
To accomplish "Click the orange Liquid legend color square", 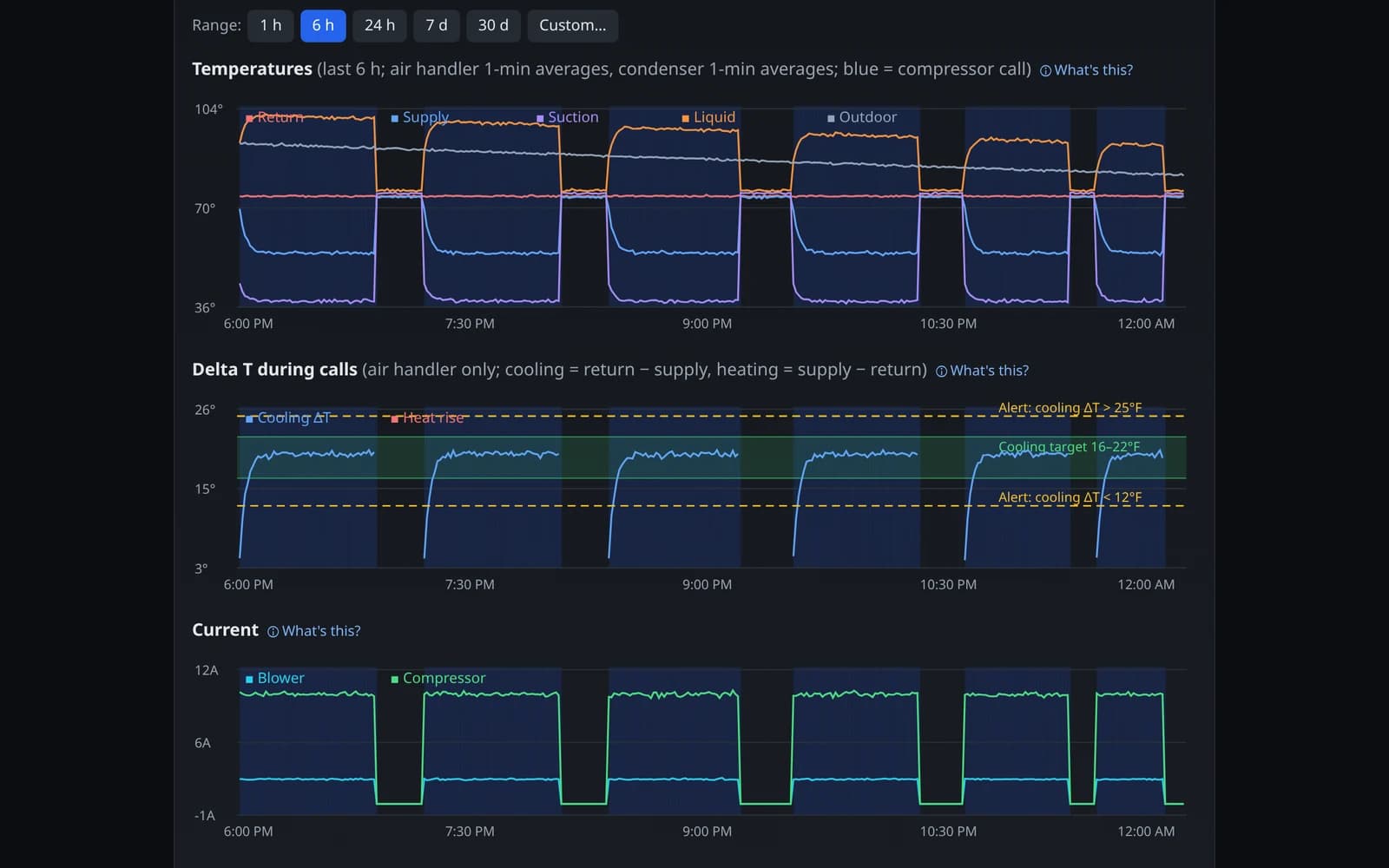I will (x=685, y=118).
